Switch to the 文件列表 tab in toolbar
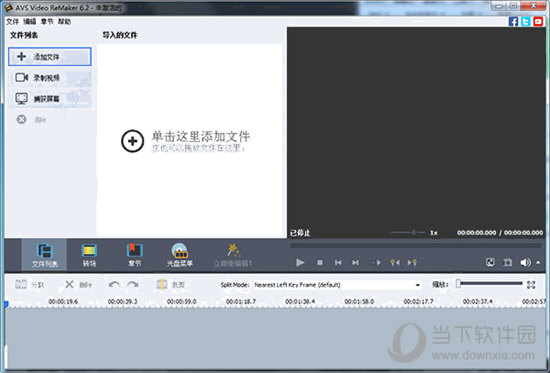Image resolution: width=550 pixels, height=373 pixels. pyautogui.click(x=45, y=255)
